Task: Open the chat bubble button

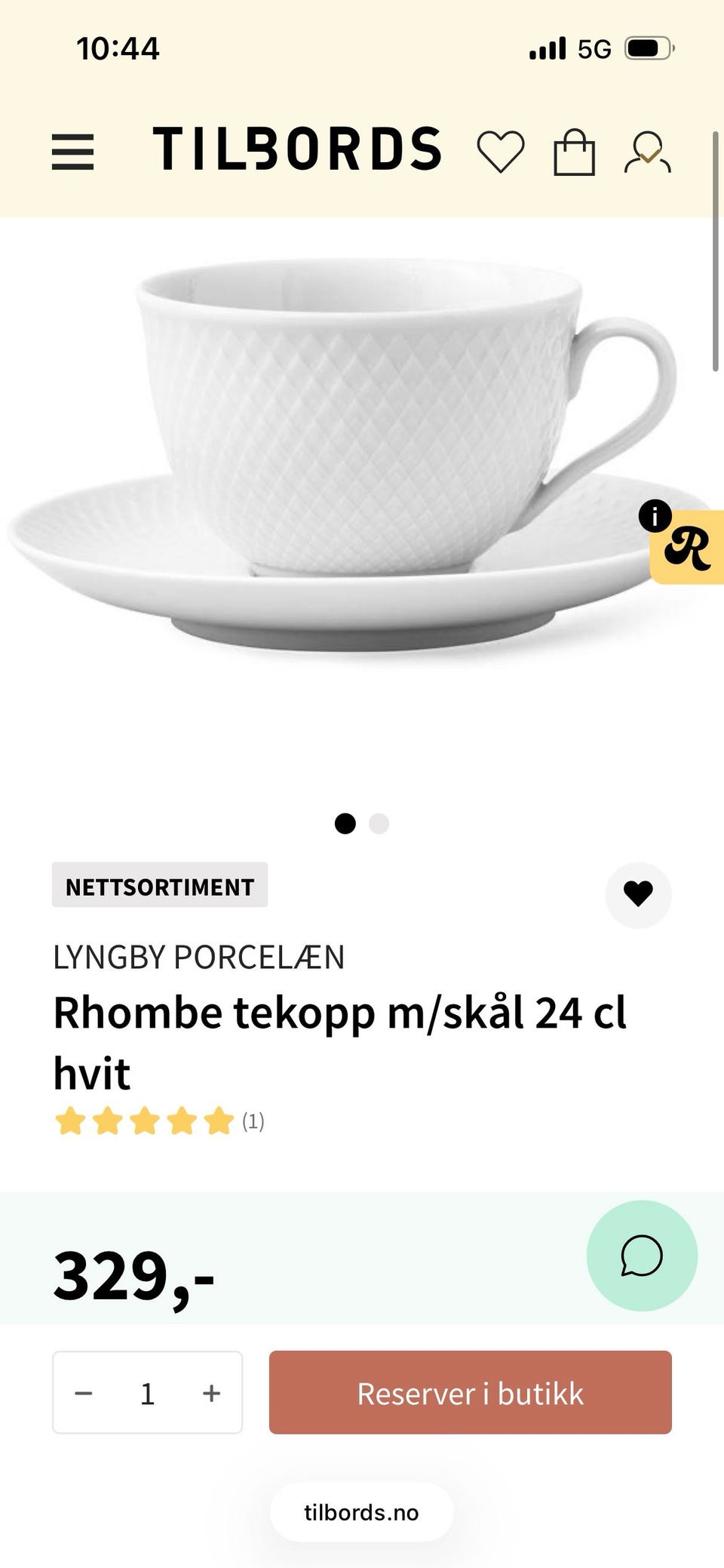Action: [x=642, y=1256]
